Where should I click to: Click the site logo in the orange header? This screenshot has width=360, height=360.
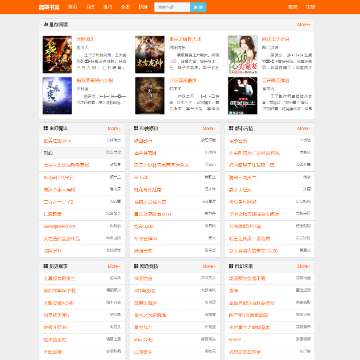coord(49,7)
